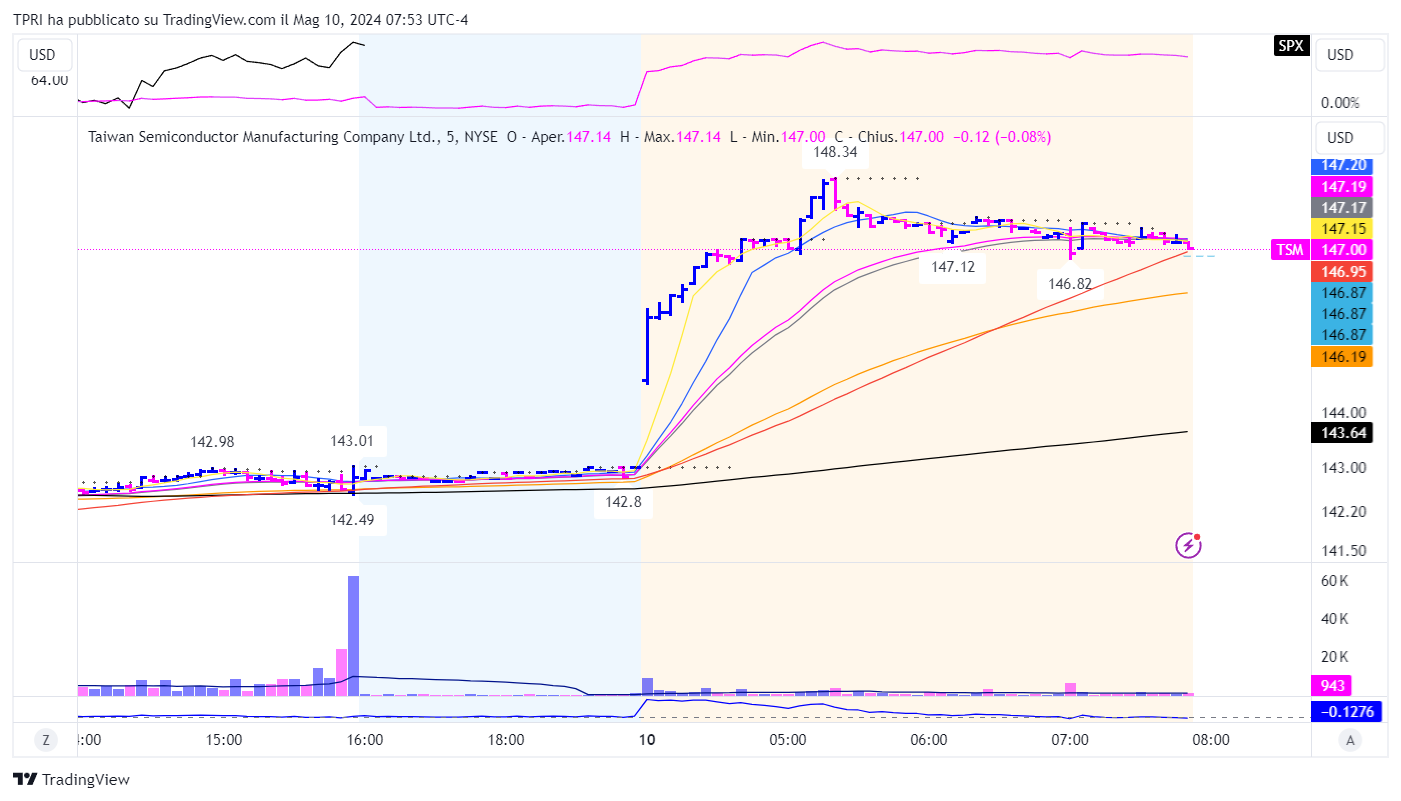Image resolution: width=1401 pixels, height=801 pixels.
Task: Open USD currency dropdown beside SPX label
Action: pos(1348,55)
